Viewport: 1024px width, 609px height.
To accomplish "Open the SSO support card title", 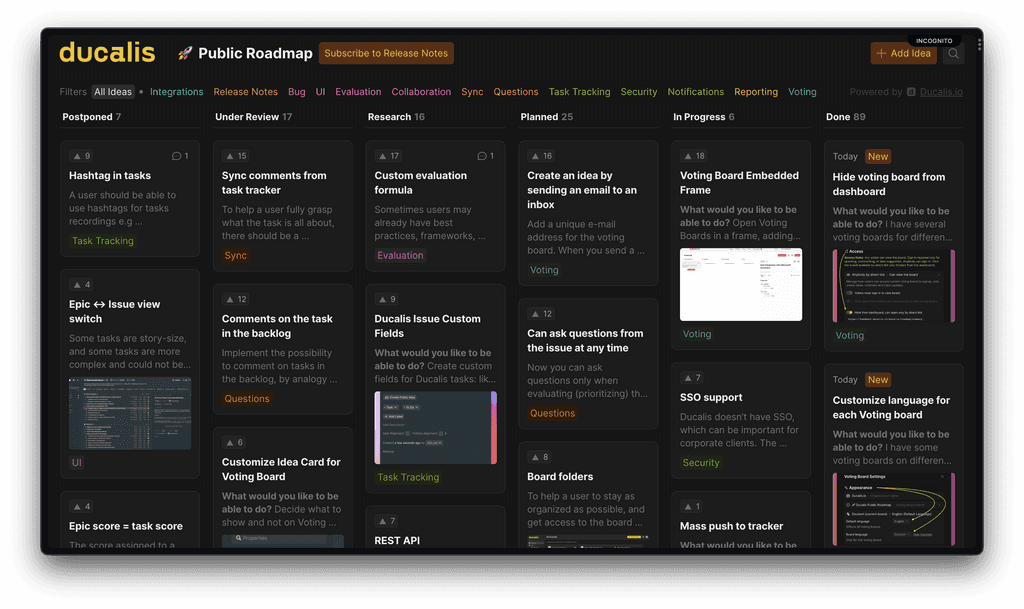I will point(711,397).
